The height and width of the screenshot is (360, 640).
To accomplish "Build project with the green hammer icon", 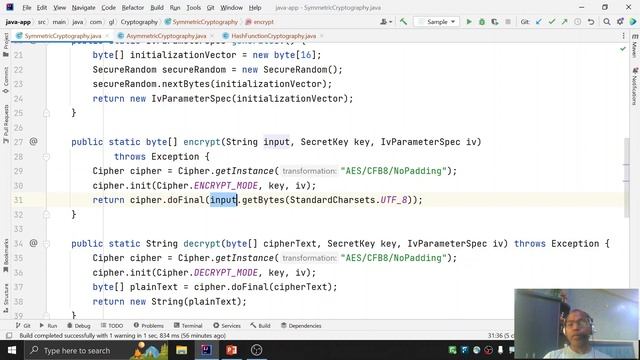I will [403, 22].
